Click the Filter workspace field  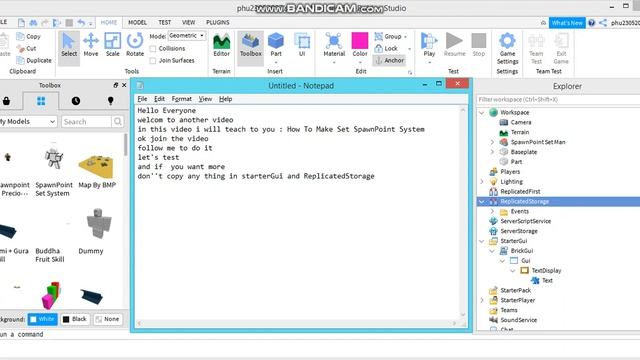pyautogui.click(x=558, y=99)
